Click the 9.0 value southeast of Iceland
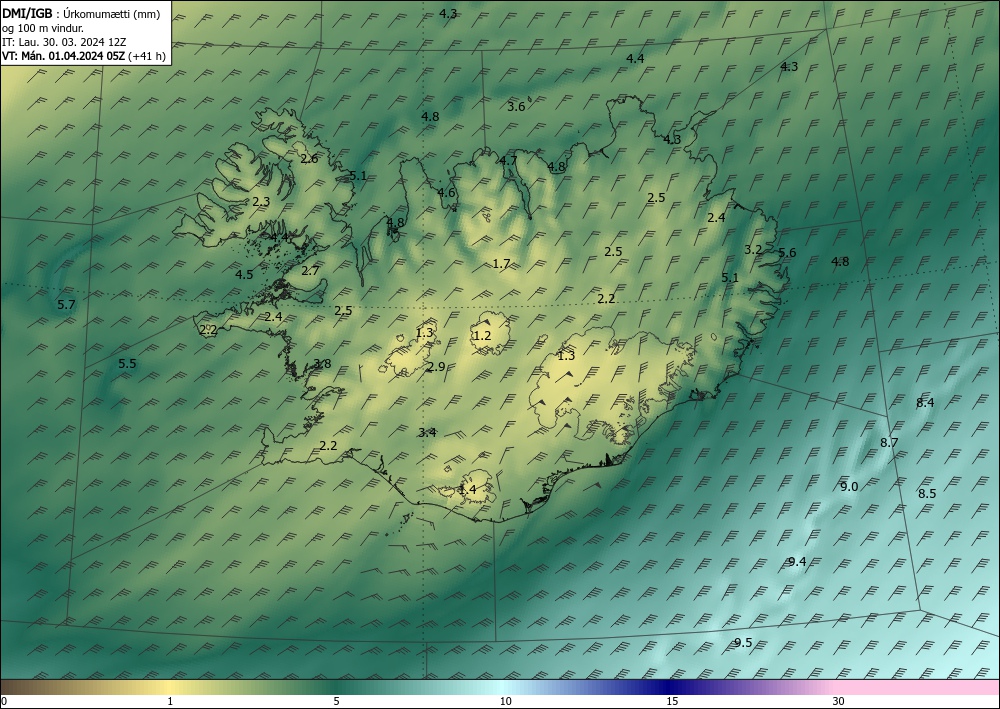 tap(849, 486)
